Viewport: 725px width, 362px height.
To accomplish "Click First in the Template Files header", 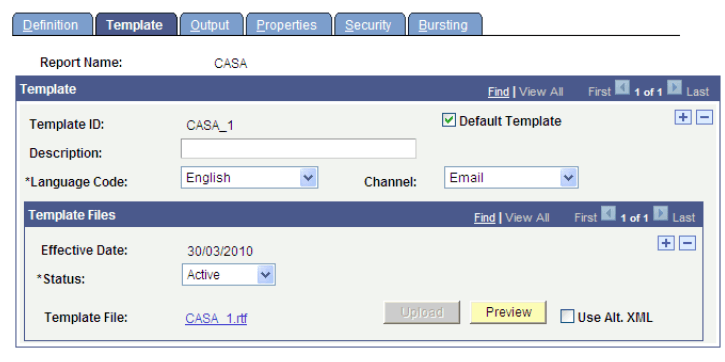I will 585,217.
